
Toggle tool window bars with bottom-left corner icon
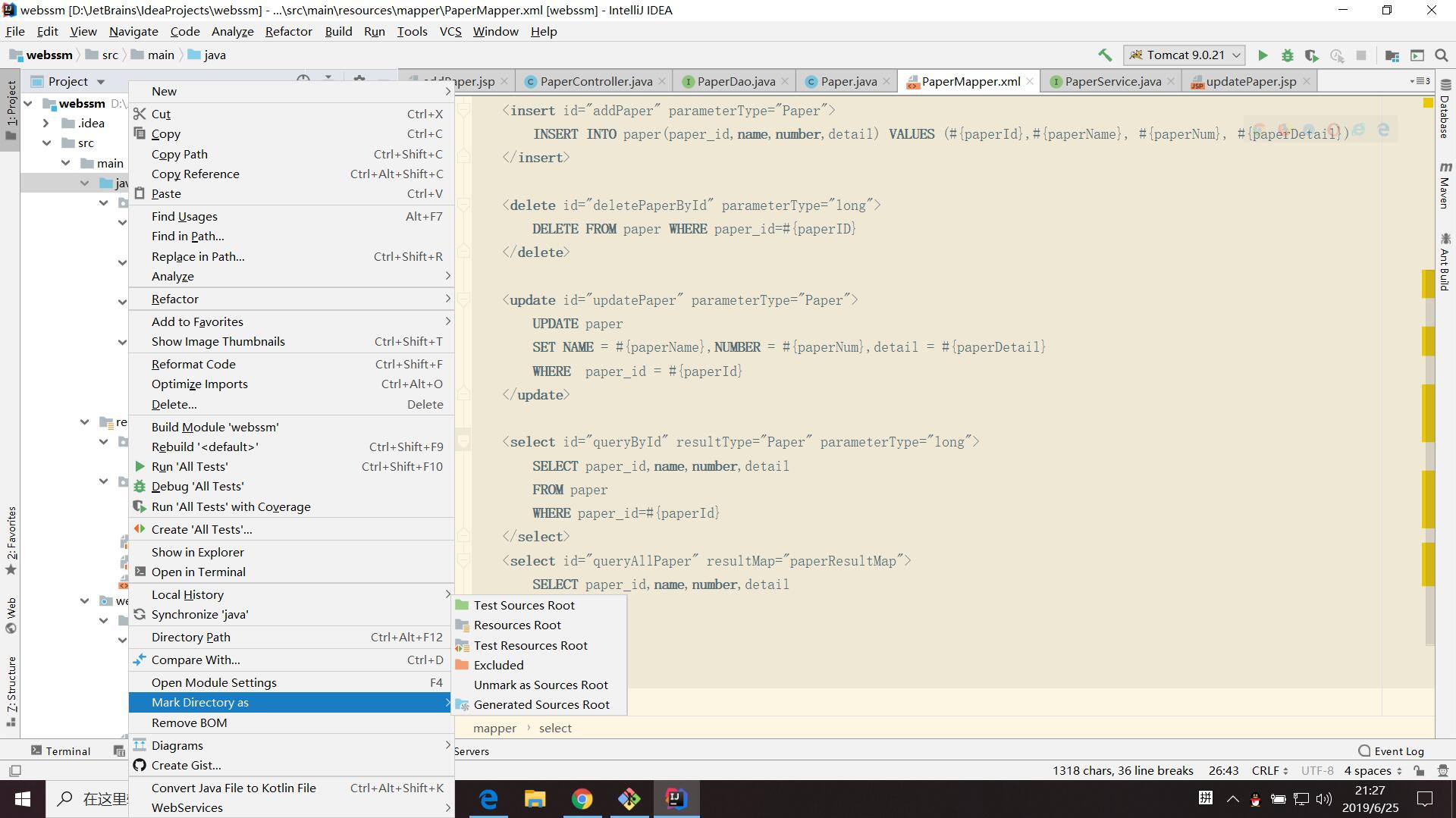(x=15, y=770)
